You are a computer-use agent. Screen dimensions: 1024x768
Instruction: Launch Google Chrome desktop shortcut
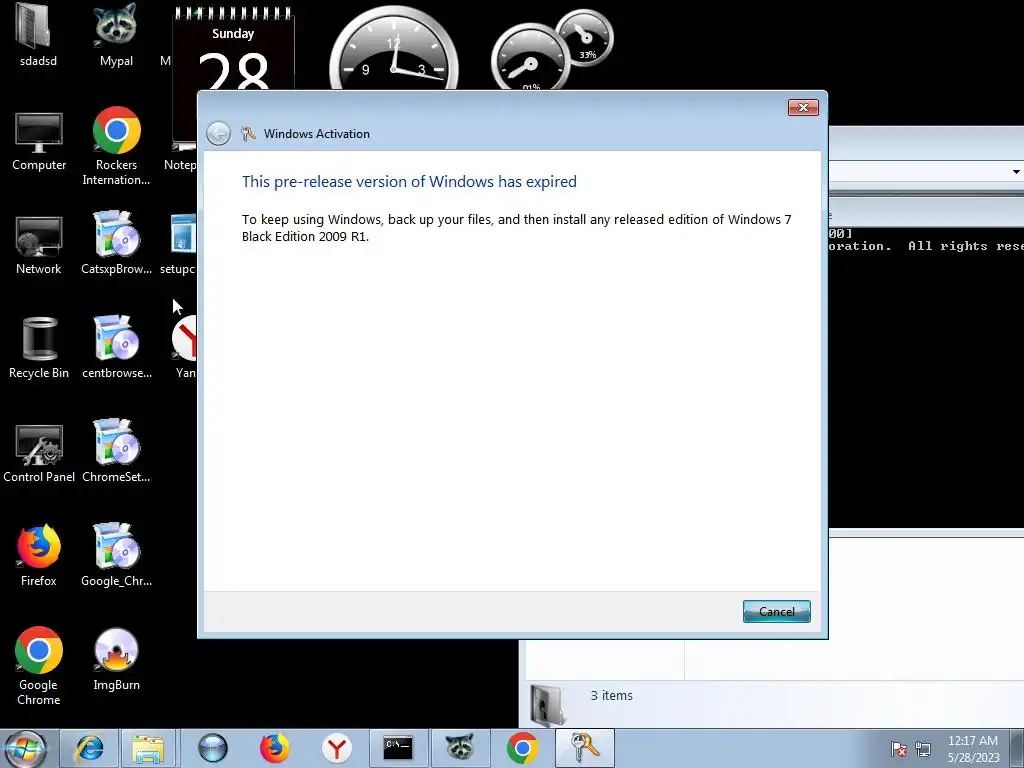[39, 666]
